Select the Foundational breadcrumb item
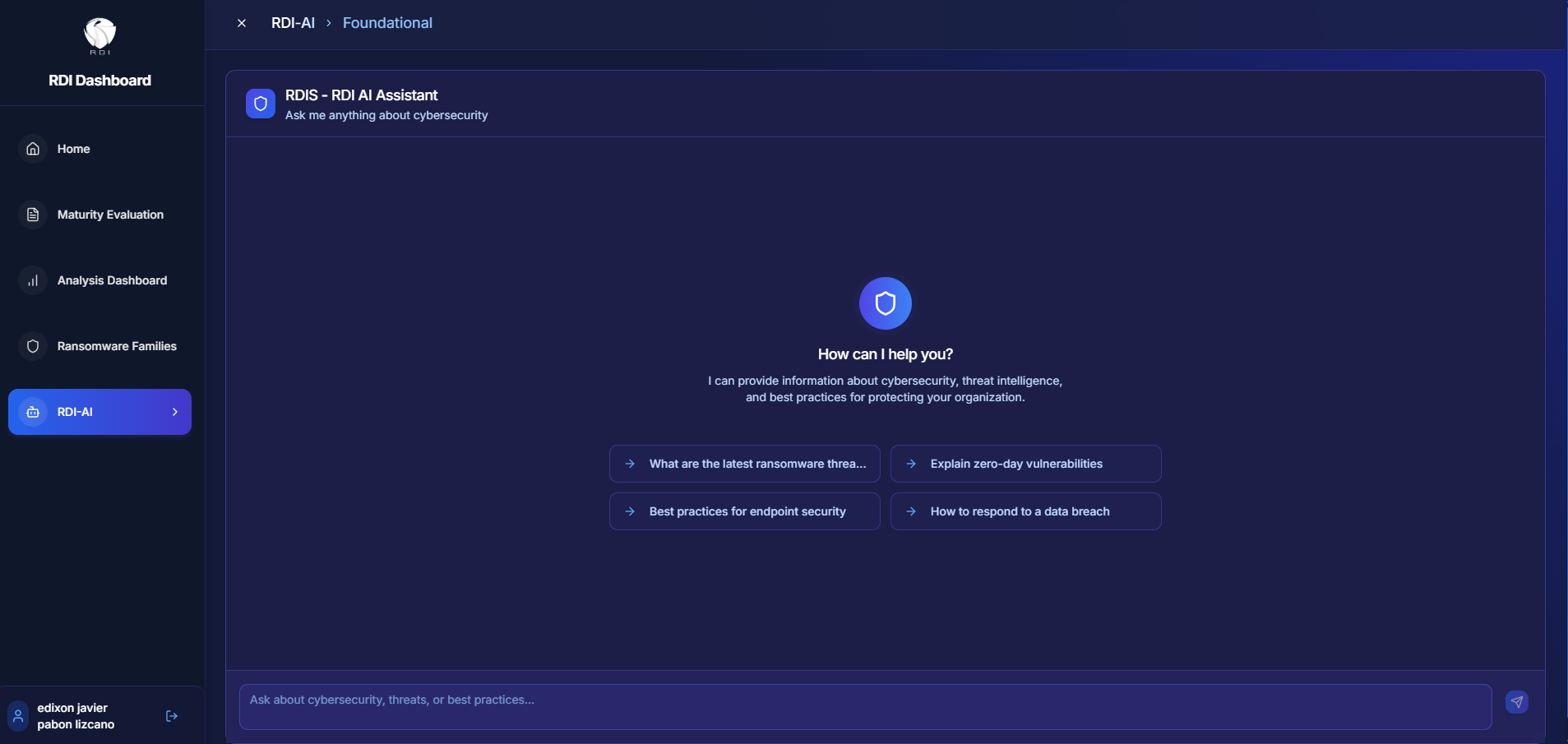The width and height of the screenshot is (1568, 744). [x=387, y=23]
